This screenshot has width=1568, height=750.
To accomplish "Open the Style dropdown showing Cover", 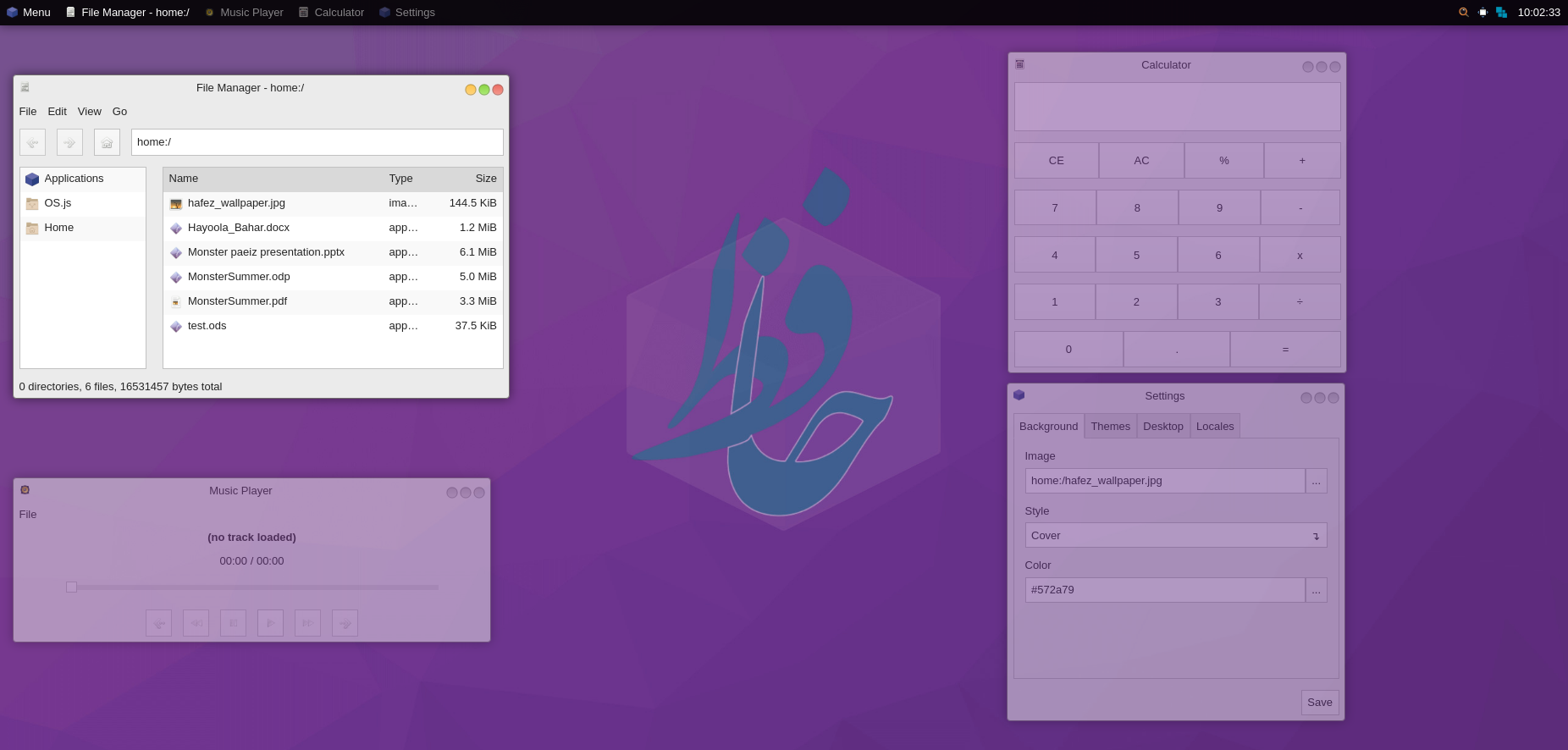I will pos(1176,536).
